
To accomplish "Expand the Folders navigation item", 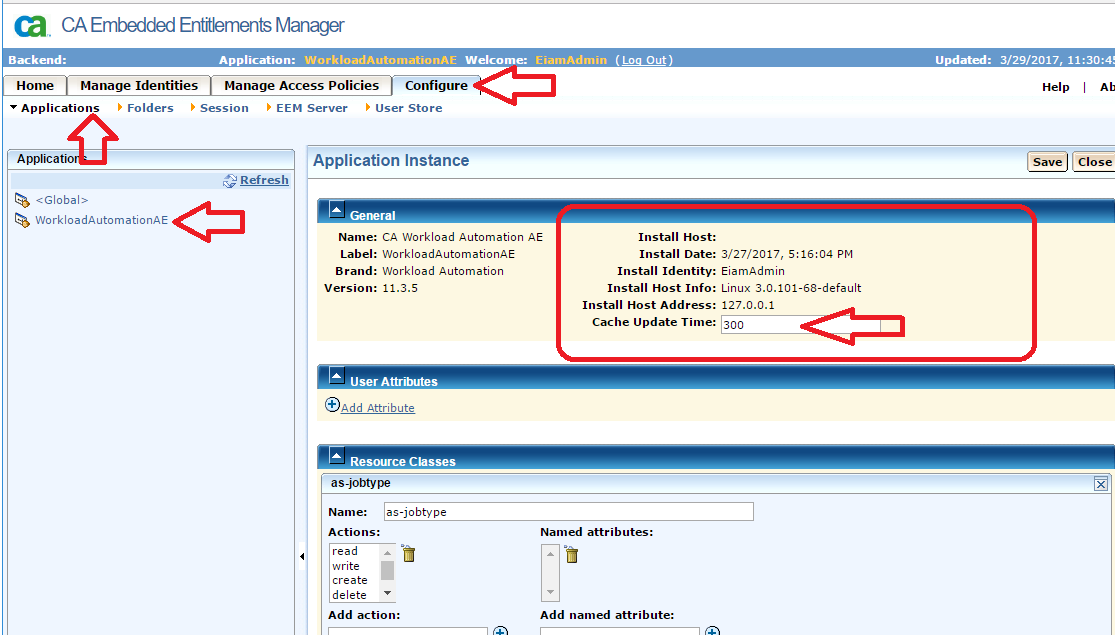I will coord(149,107).
